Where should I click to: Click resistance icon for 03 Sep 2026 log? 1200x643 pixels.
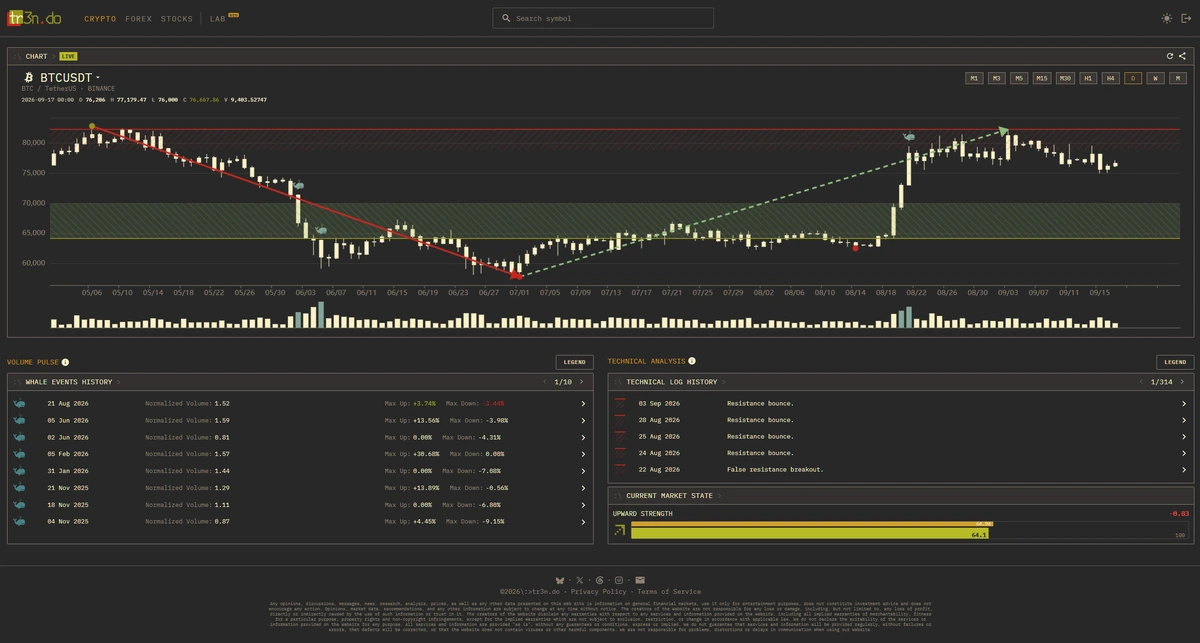click(620, 403)
